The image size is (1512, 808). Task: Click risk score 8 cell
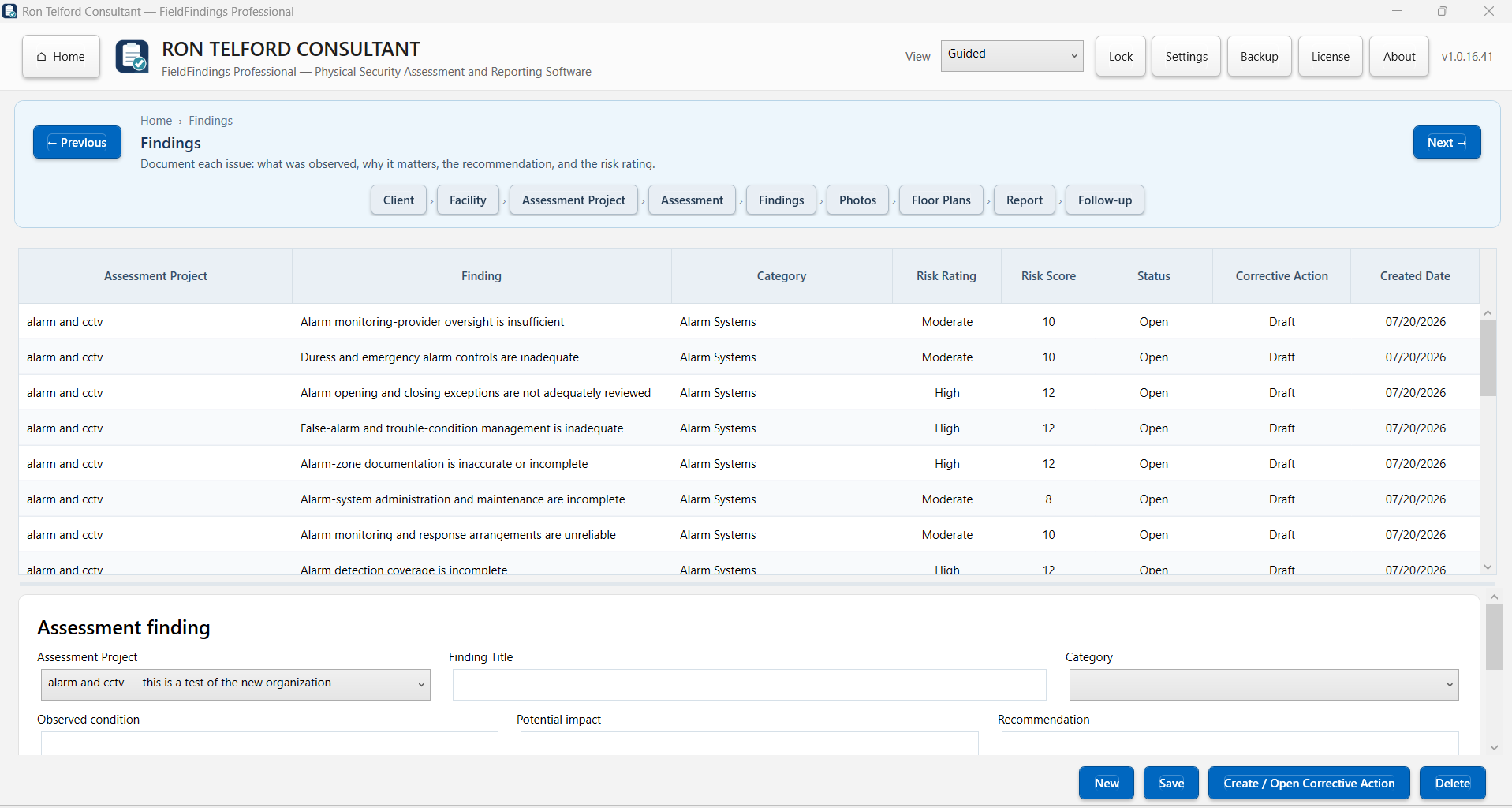coord(1048,499)
